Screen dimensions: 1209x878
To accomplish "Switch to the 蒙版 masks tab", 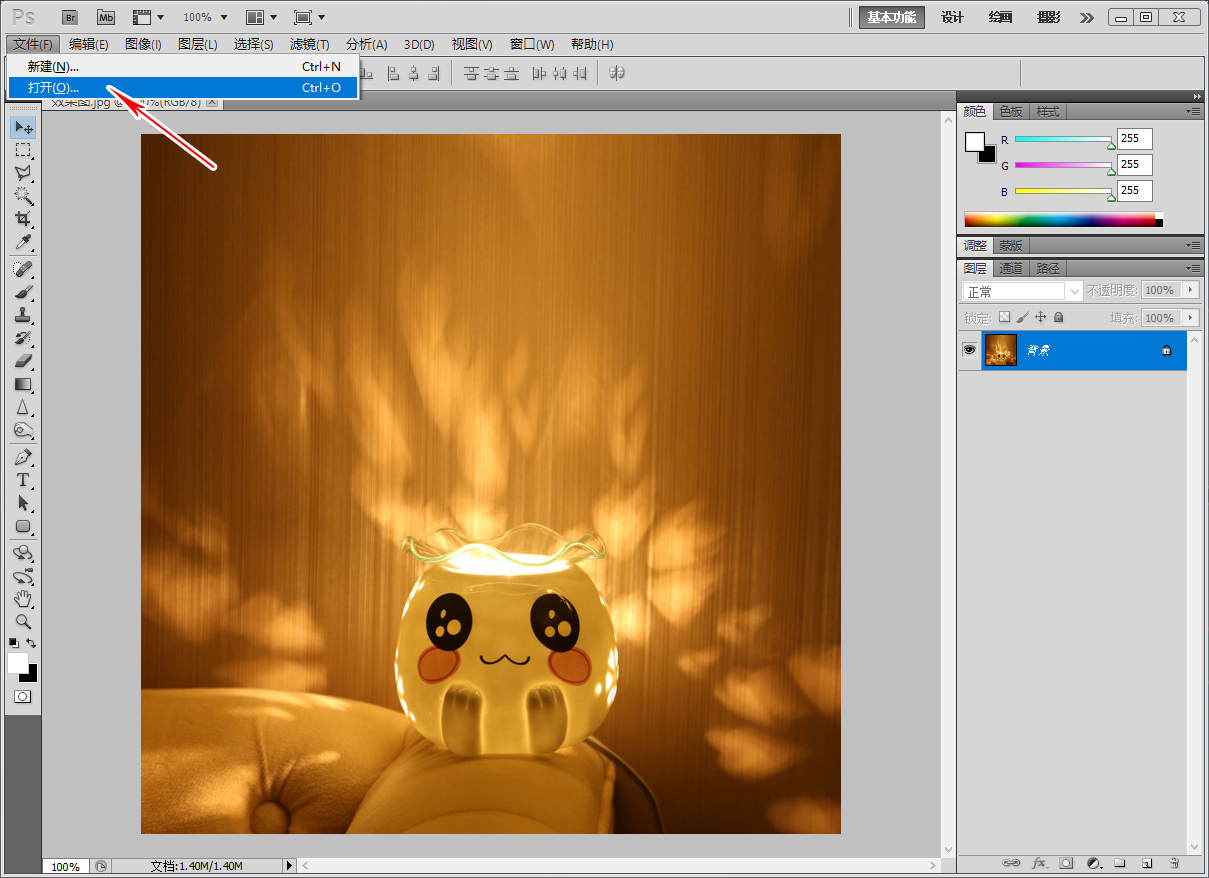I will 1011,245.
